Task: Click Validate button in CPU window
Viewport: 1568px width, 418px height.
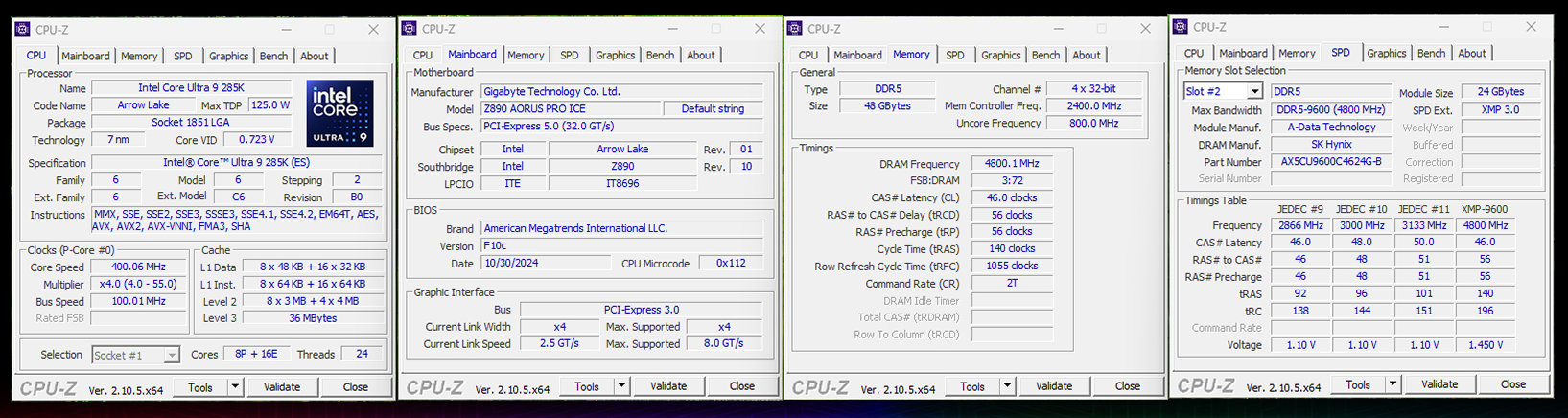Action: [282, 387]
